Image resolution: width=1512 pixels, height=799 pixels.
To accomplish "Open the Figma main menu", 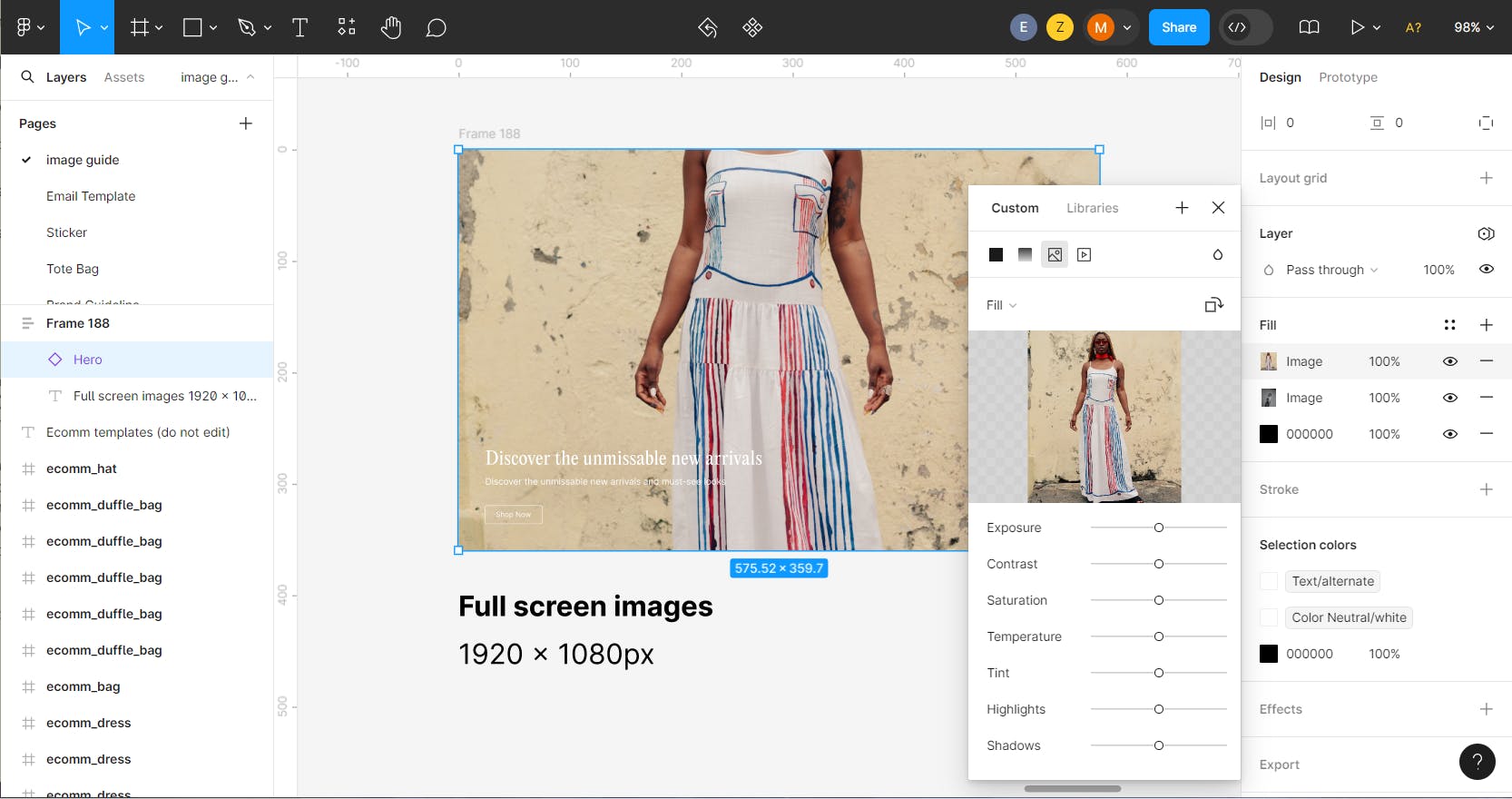I will [x=25, y=27].
